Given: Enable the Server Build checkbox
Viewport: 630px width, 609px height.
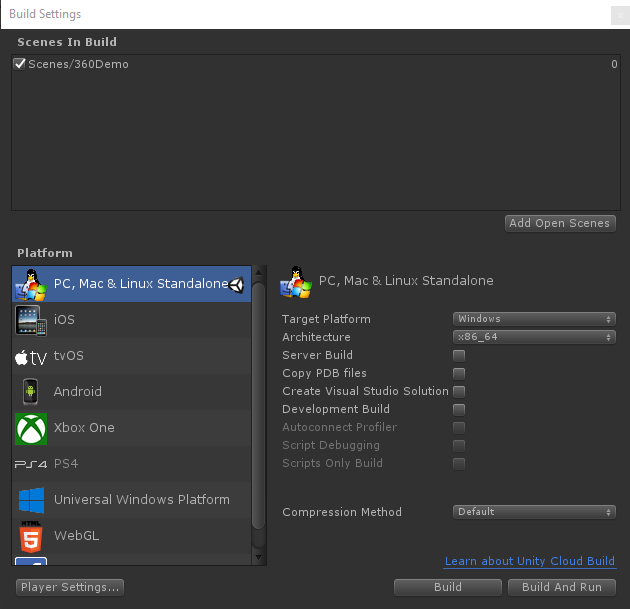Looking at the screenshot, I should (x=459, y=356).
